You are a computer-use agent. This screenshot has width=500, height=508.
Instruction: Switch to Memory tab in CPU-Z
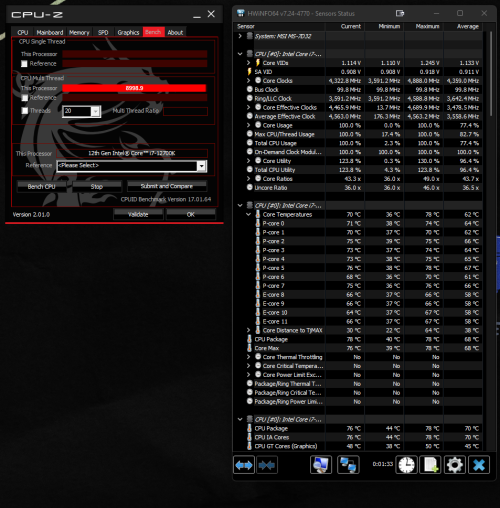click(x=79, y=32)
